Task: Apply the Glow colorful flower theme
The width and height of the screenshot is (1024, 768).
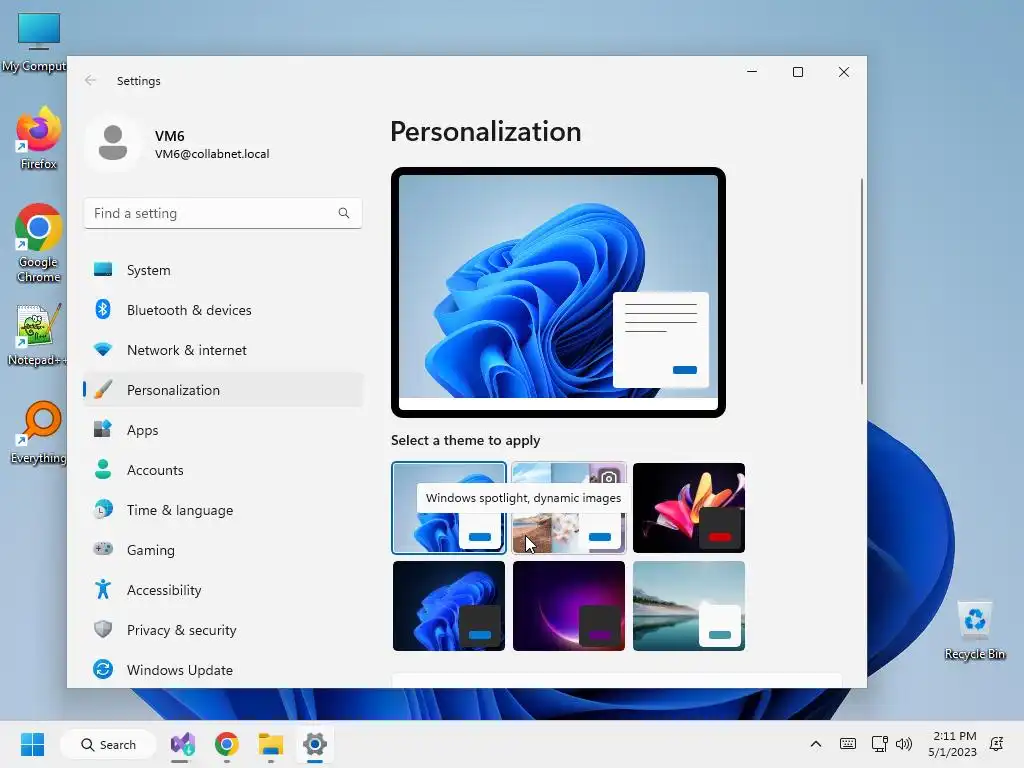Action: 689,507
